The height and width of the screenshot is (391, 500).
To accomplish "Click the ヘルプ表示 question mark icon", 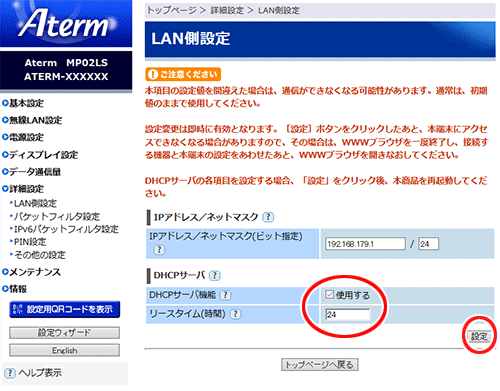I will click(x=10, y=373).
